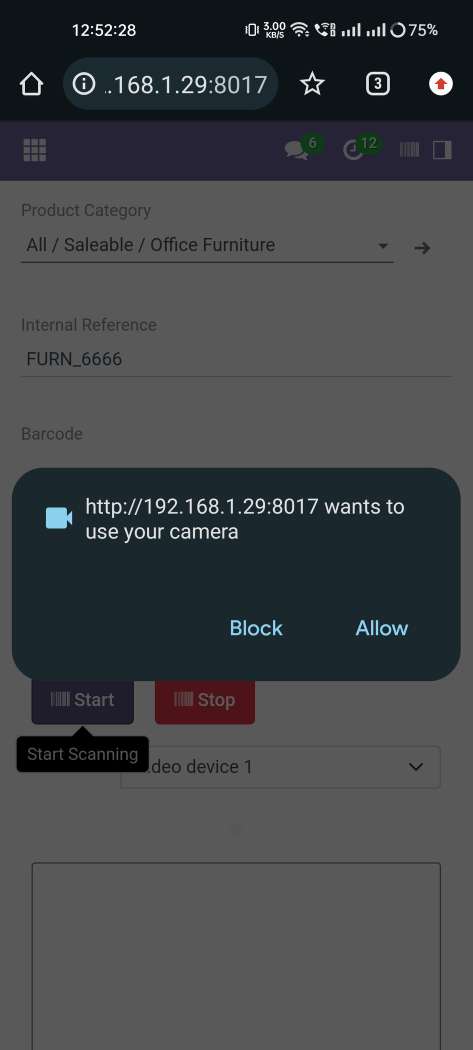Tap the red update arrow icon
Screen dimensions: 473x1050
(x=440, y=84)
